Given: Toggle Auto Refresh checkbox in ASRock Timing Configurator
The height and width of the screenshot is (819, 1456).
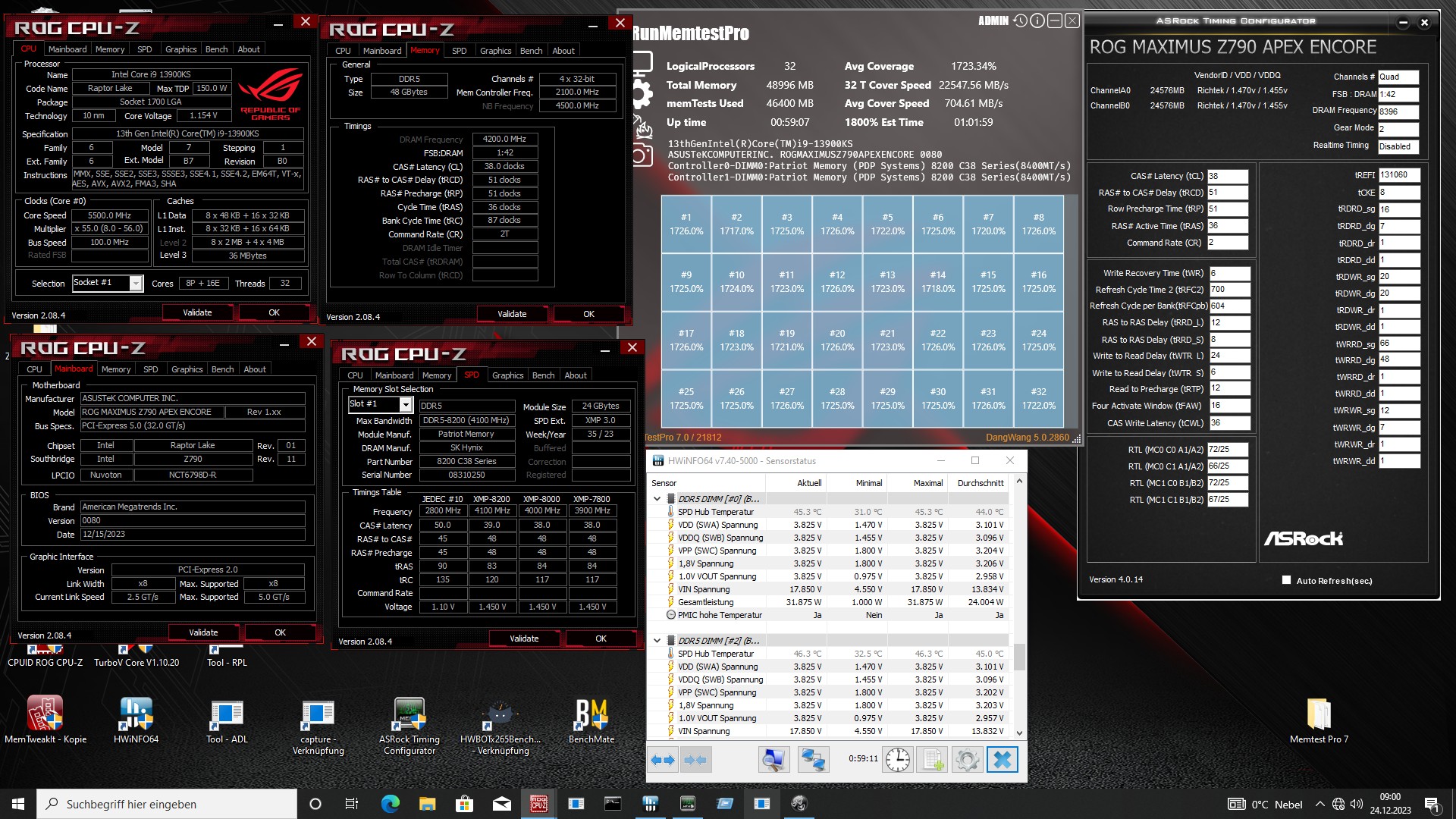Looking at the screenshot, I should point(1286,580).
